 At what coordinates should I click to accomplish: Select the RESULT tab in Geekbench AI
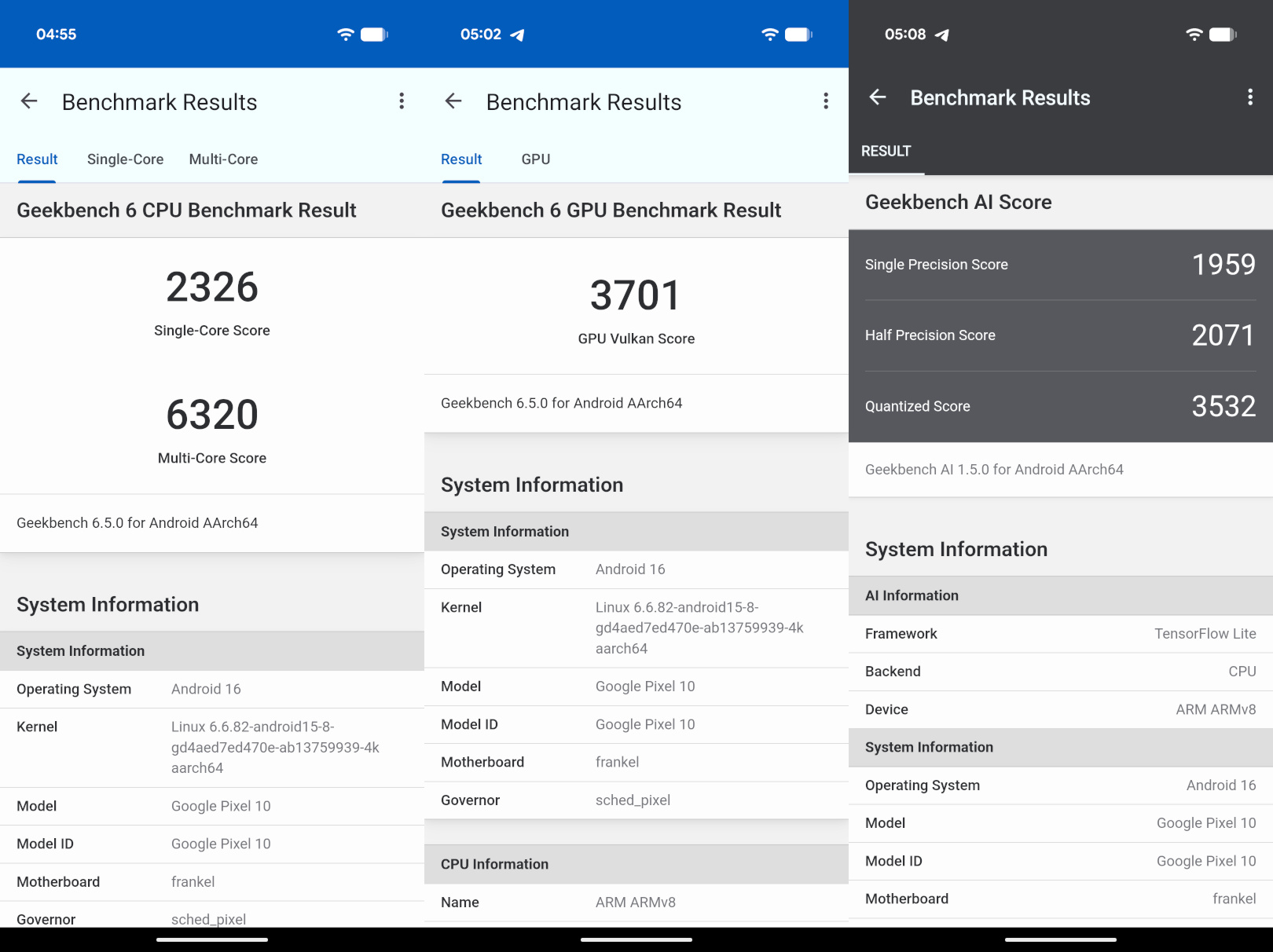coord(886,152)
